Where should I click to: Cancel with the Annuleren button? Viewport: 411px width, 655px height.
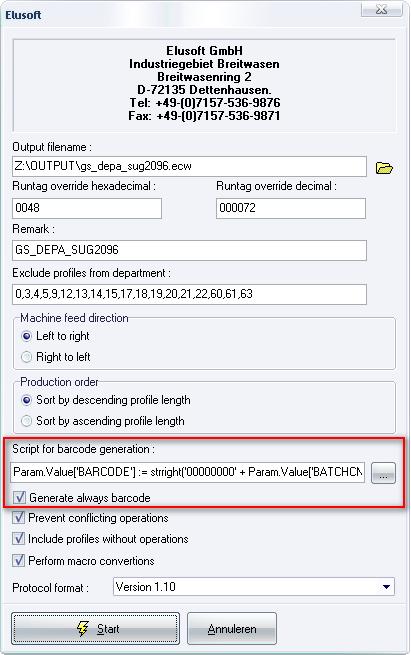point(232,628)
